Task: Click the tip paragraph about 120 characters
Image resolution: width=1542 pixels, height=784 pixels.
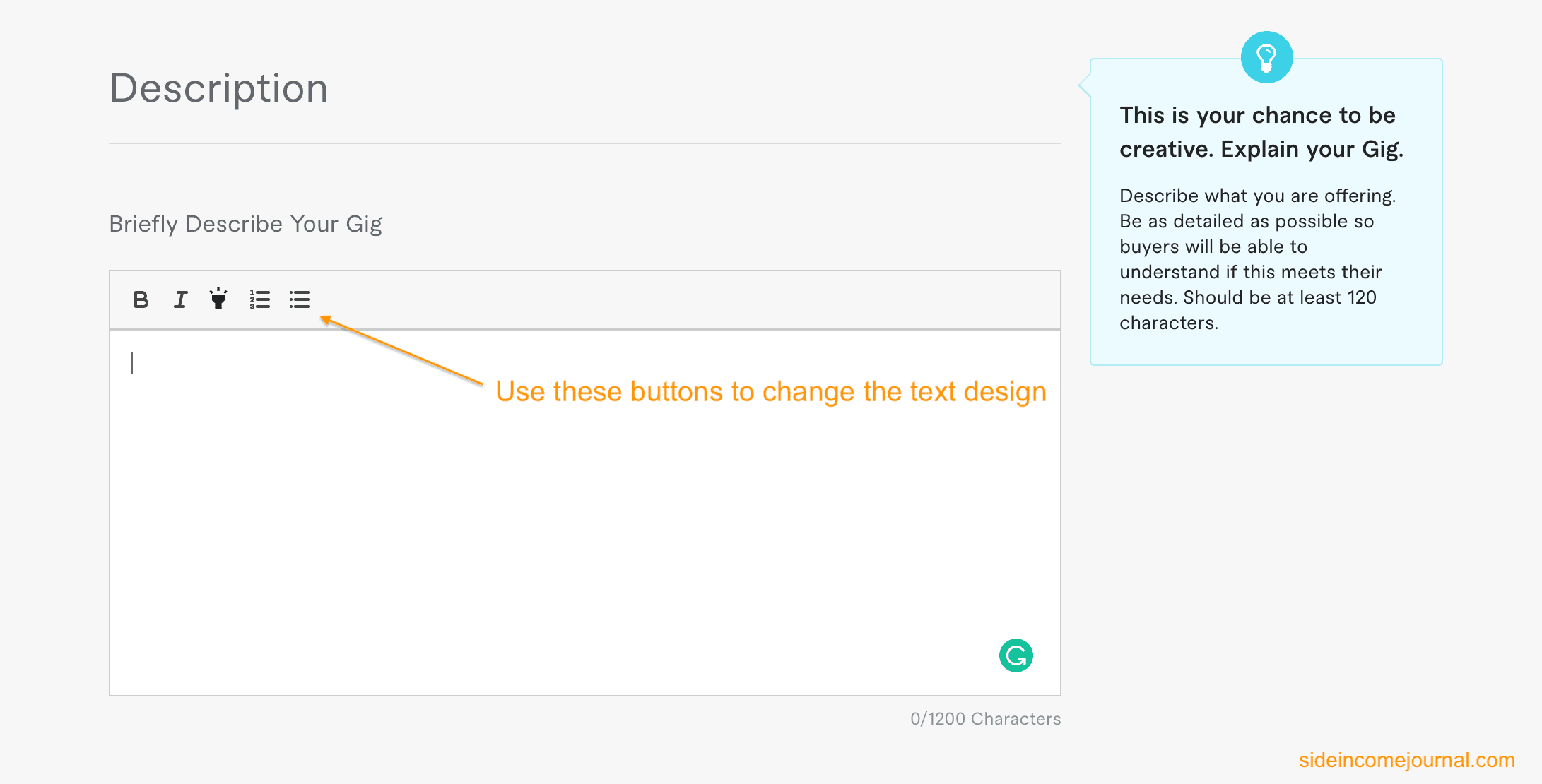Action: pyautogui.click(x=1258, y=259)
